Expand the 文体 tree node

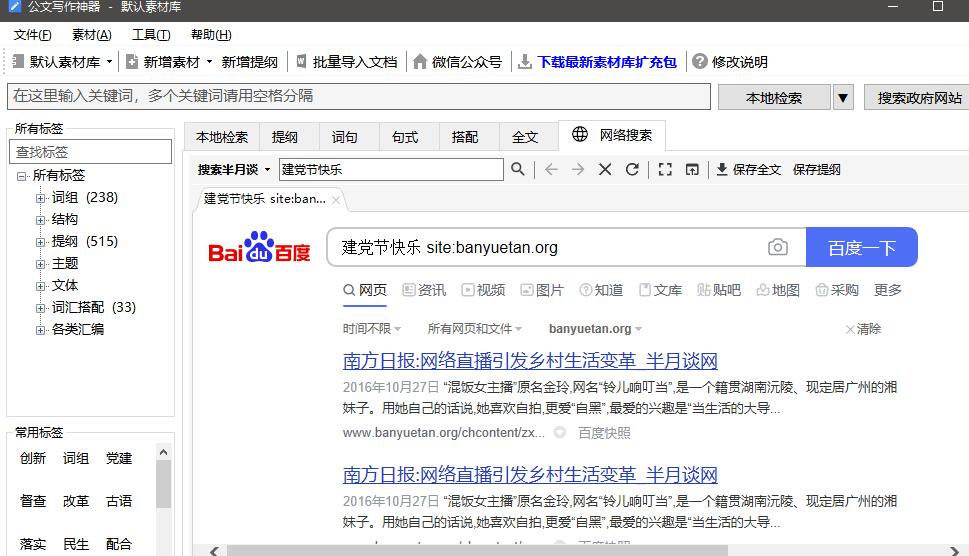(x=40, y=286)
